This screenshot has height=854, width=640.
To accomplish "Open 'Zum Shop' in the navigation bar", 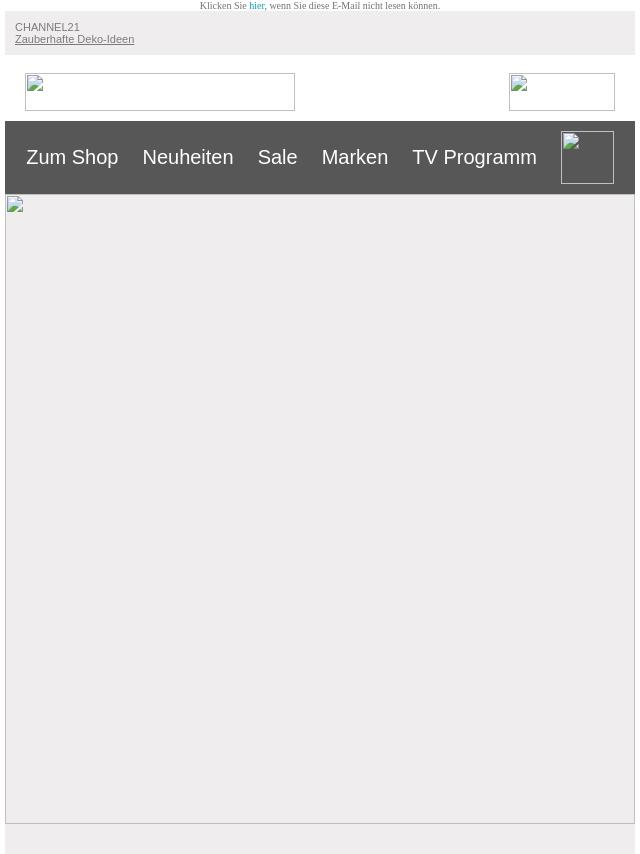I will pyautogui.click(x=72, y=157).
